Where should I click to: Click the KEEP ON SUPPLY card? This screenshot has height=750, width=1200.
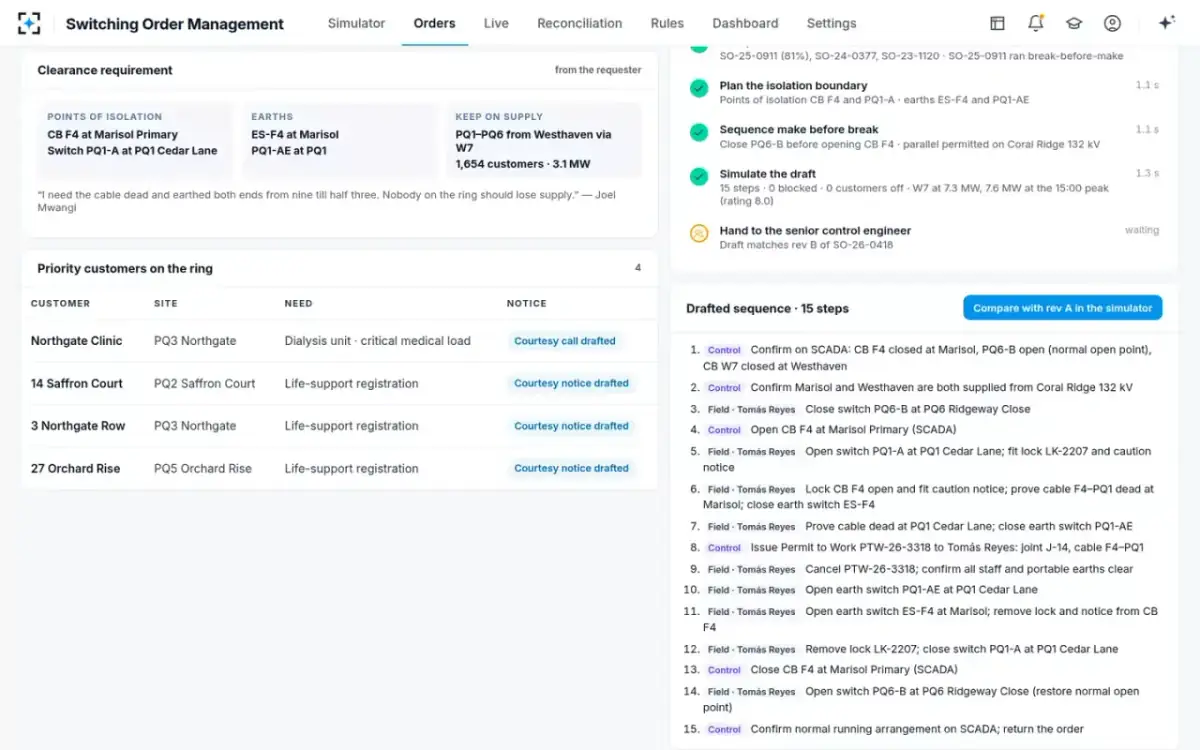(x=544, y=140)
